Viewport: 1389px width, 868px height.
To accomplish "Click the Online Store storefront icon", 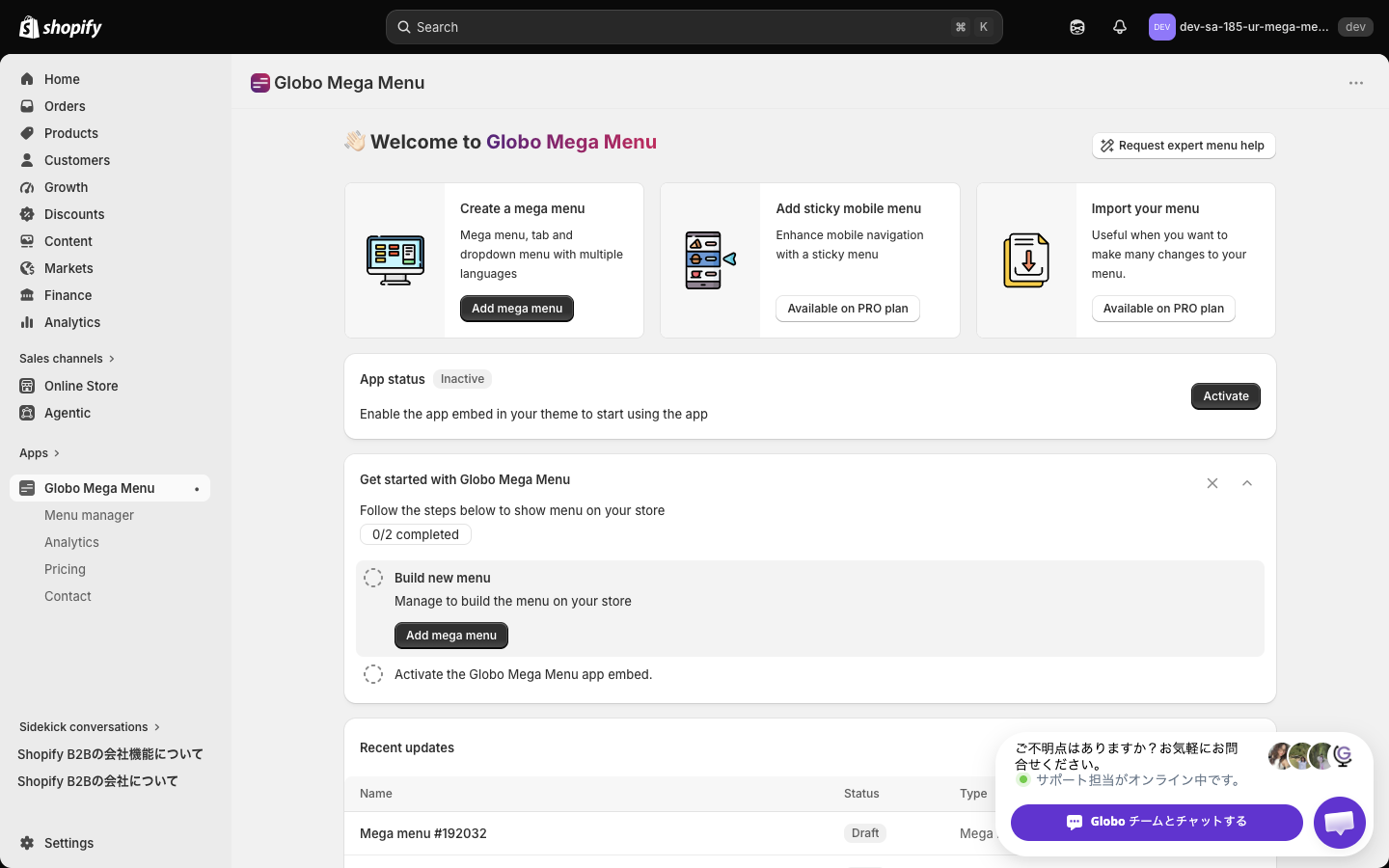I will (27, 386).
